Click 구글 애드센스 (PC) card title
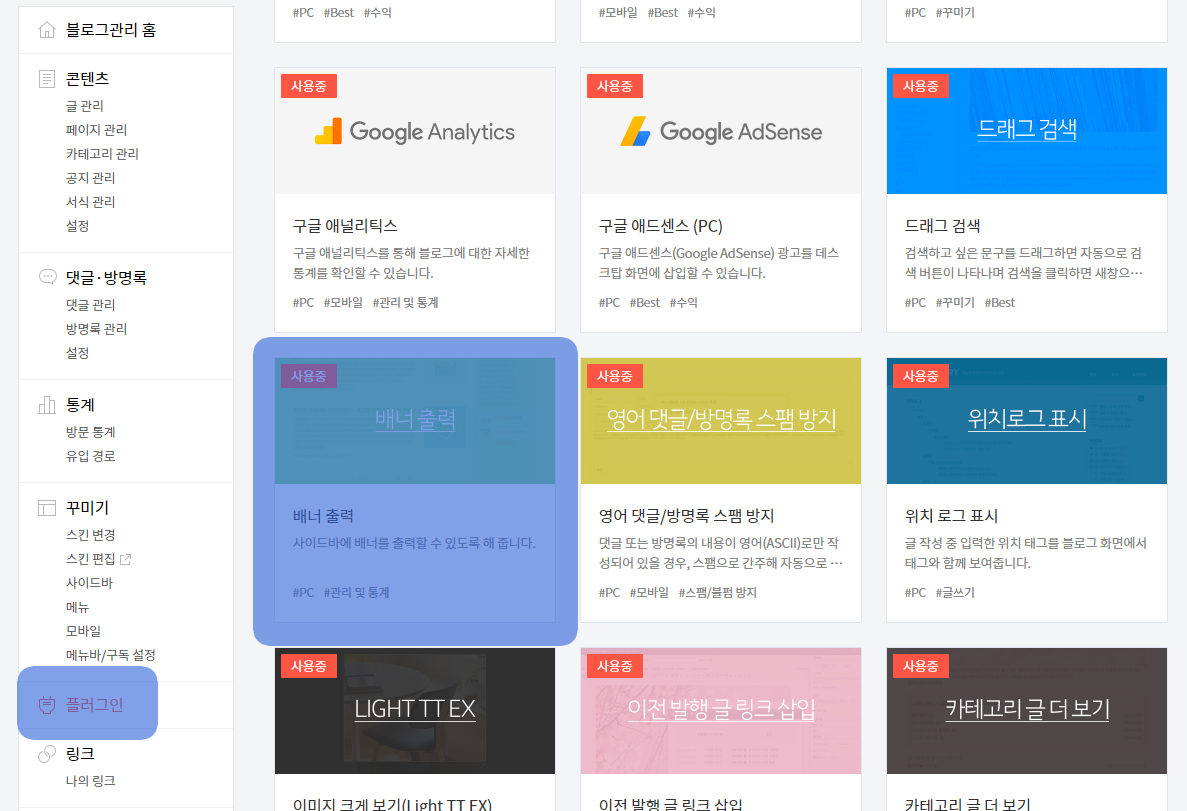1187x811 pixels. (x=660, y=226)
